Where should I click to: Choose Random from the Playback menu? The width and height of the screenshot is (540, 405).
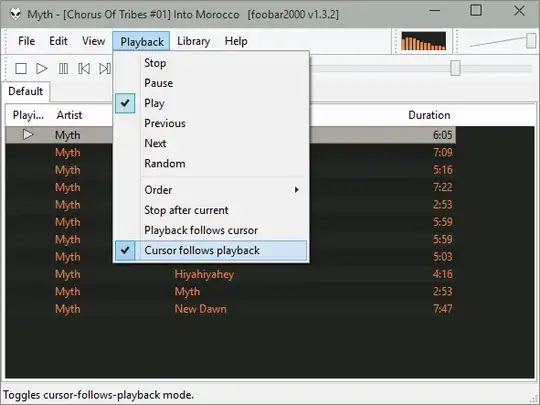click(211, 164)
